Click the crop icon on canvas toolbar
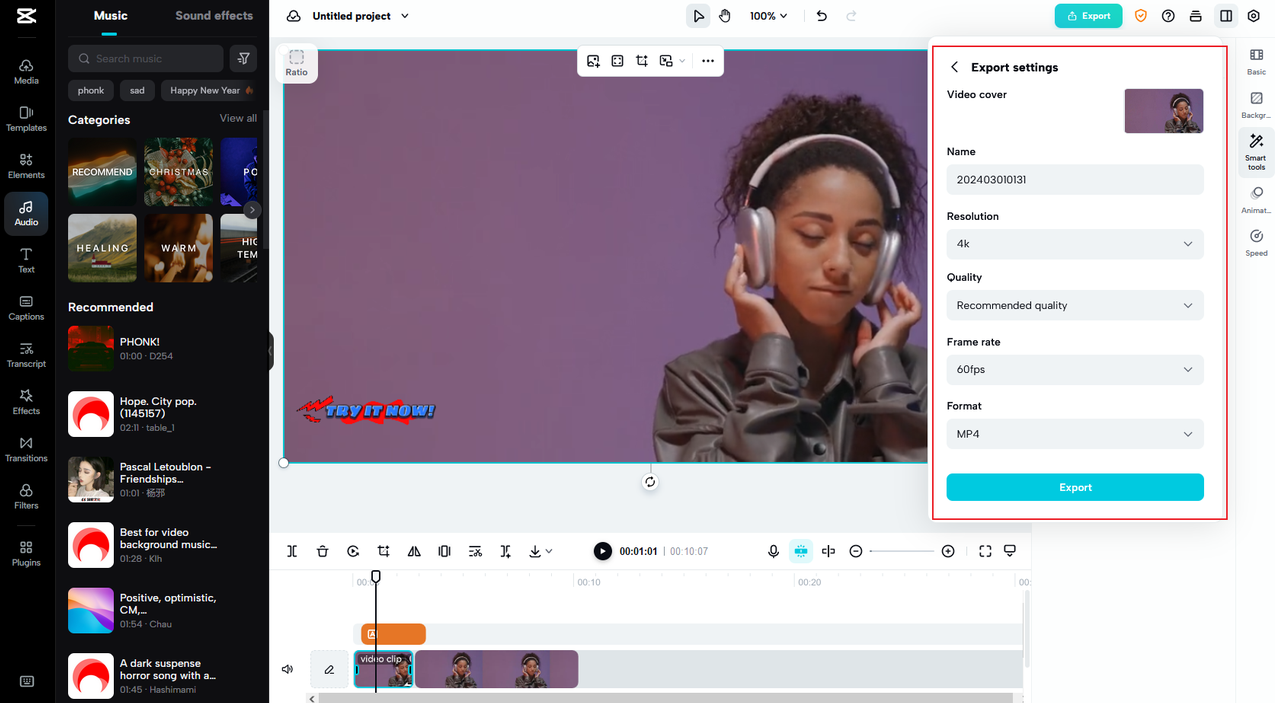Image resolution: width=1275 pixels, height=703 pixels. pyautogui.click(x=642, y=61)
